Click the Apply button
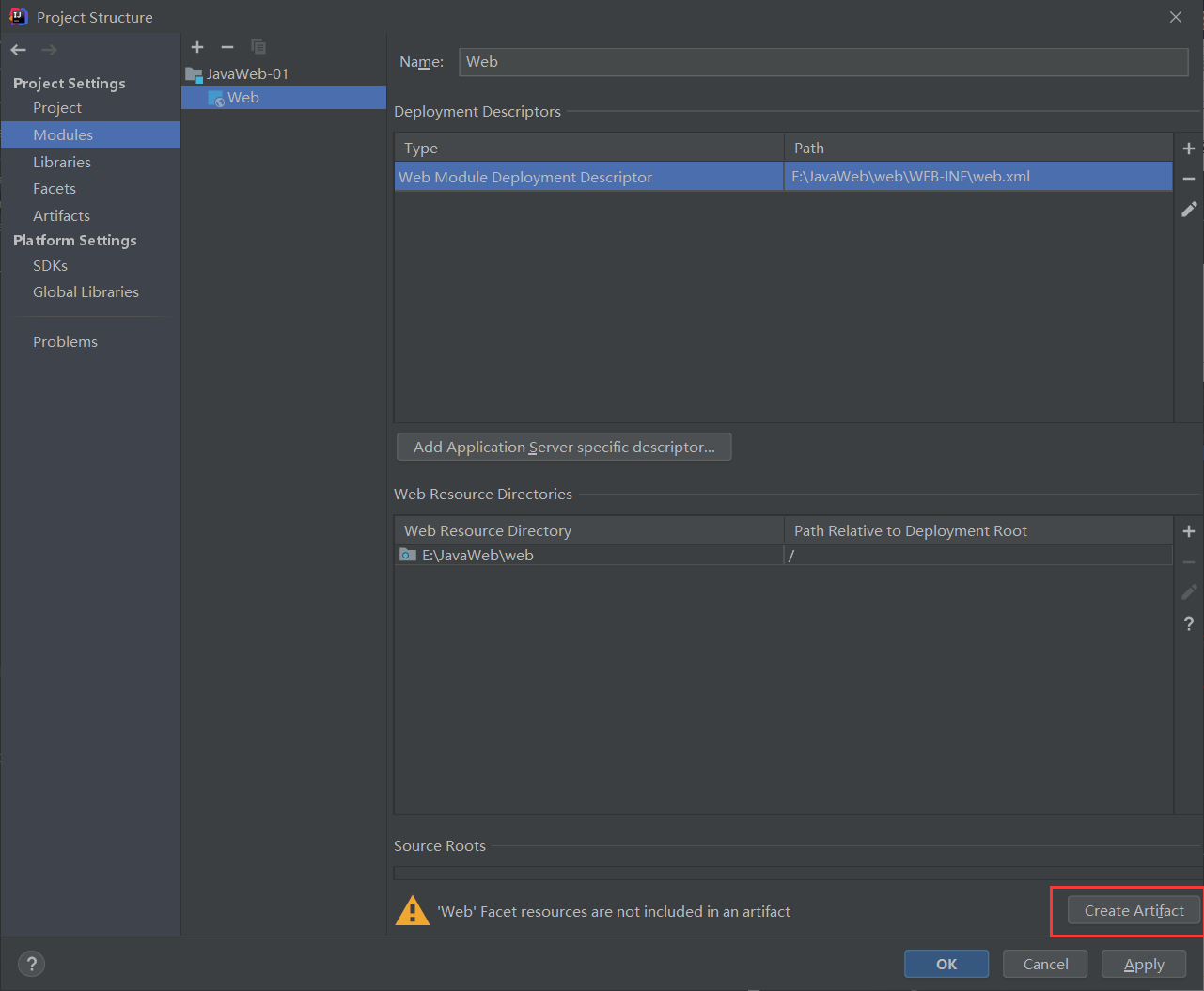1204x991 pixels. pyautogui.click(x=1143, y=964)
